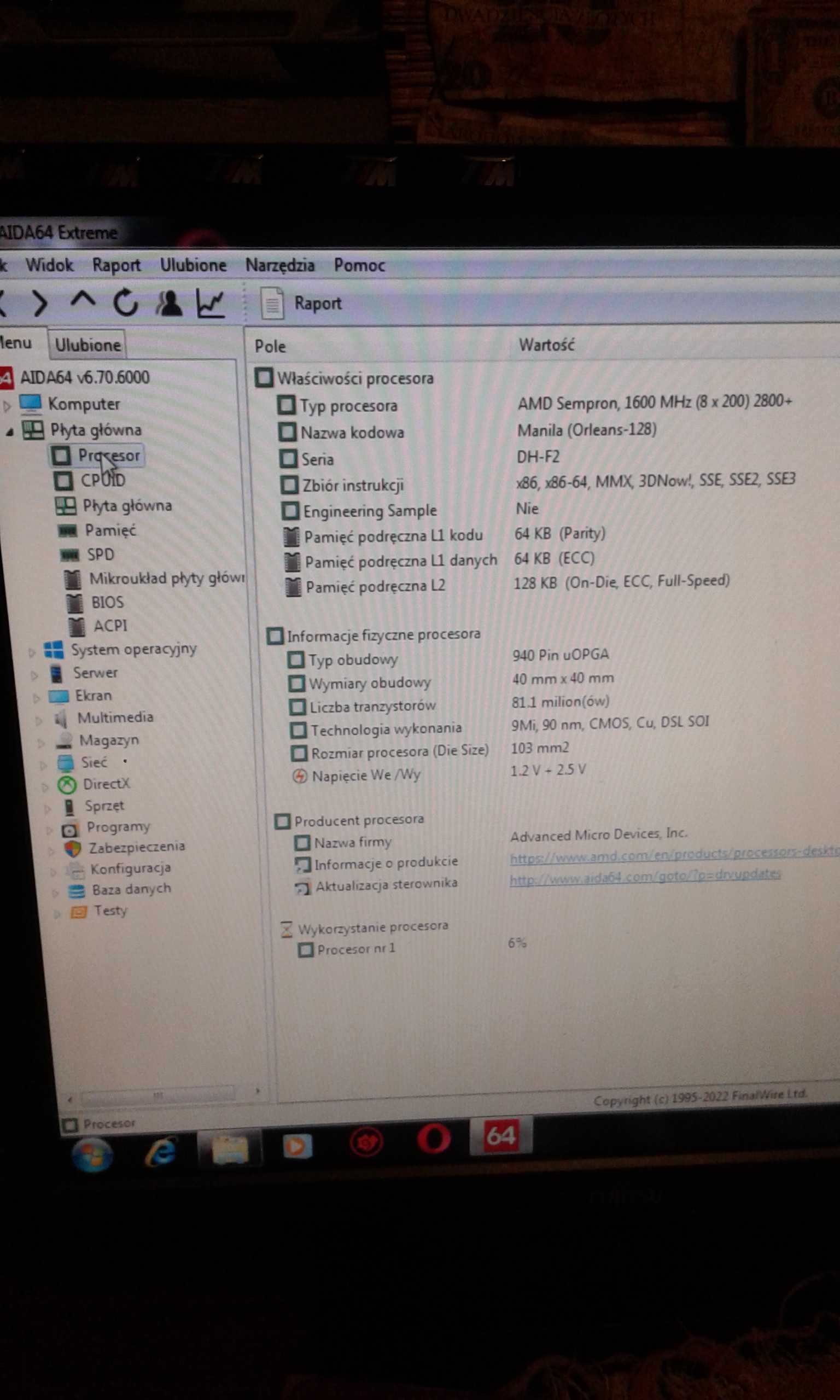Open the Windows Start button
840x1400 pixels.
pyautogui.click(x=92, y=1154)
